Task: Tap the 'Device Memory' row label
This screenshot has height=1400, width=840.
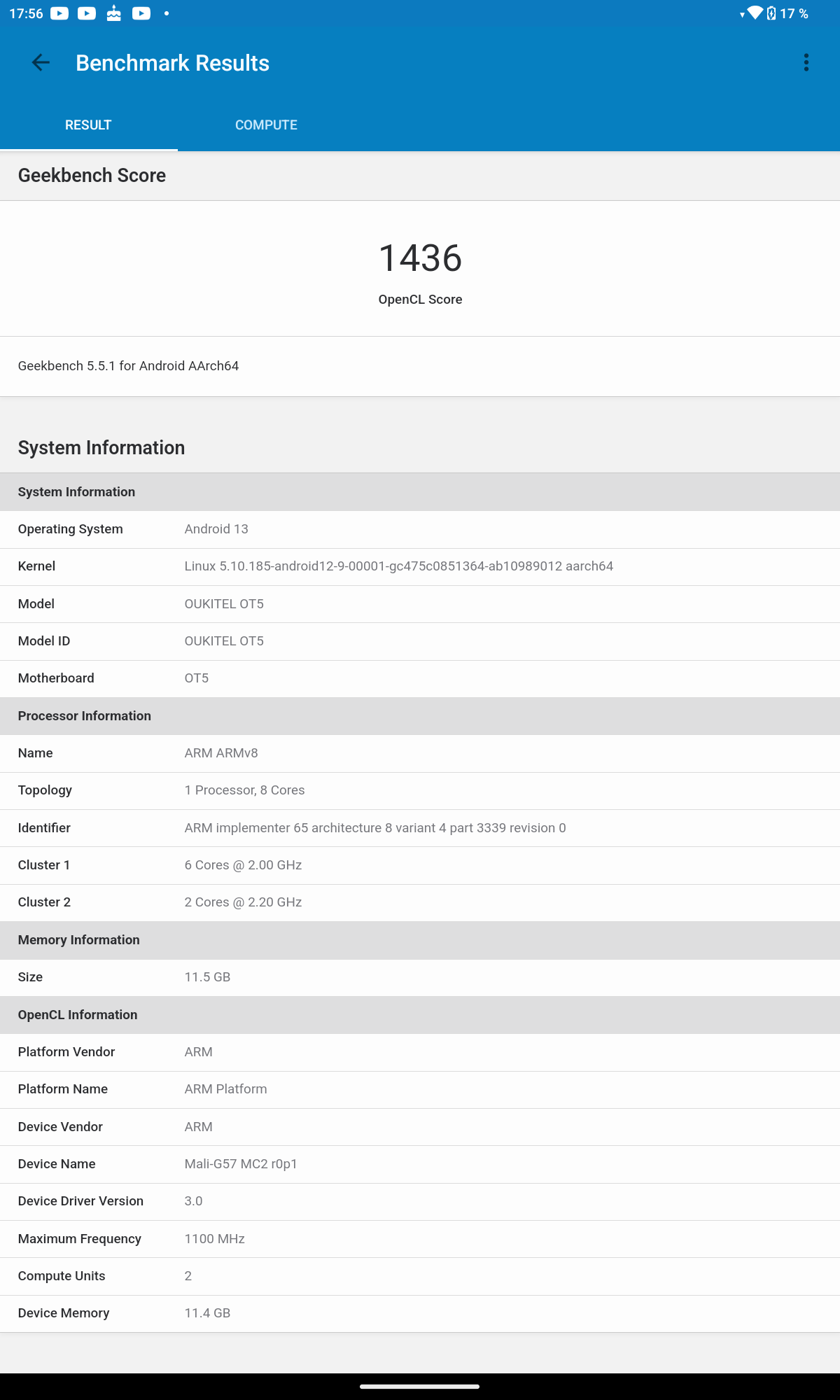Action: [x=64, y=1313]
